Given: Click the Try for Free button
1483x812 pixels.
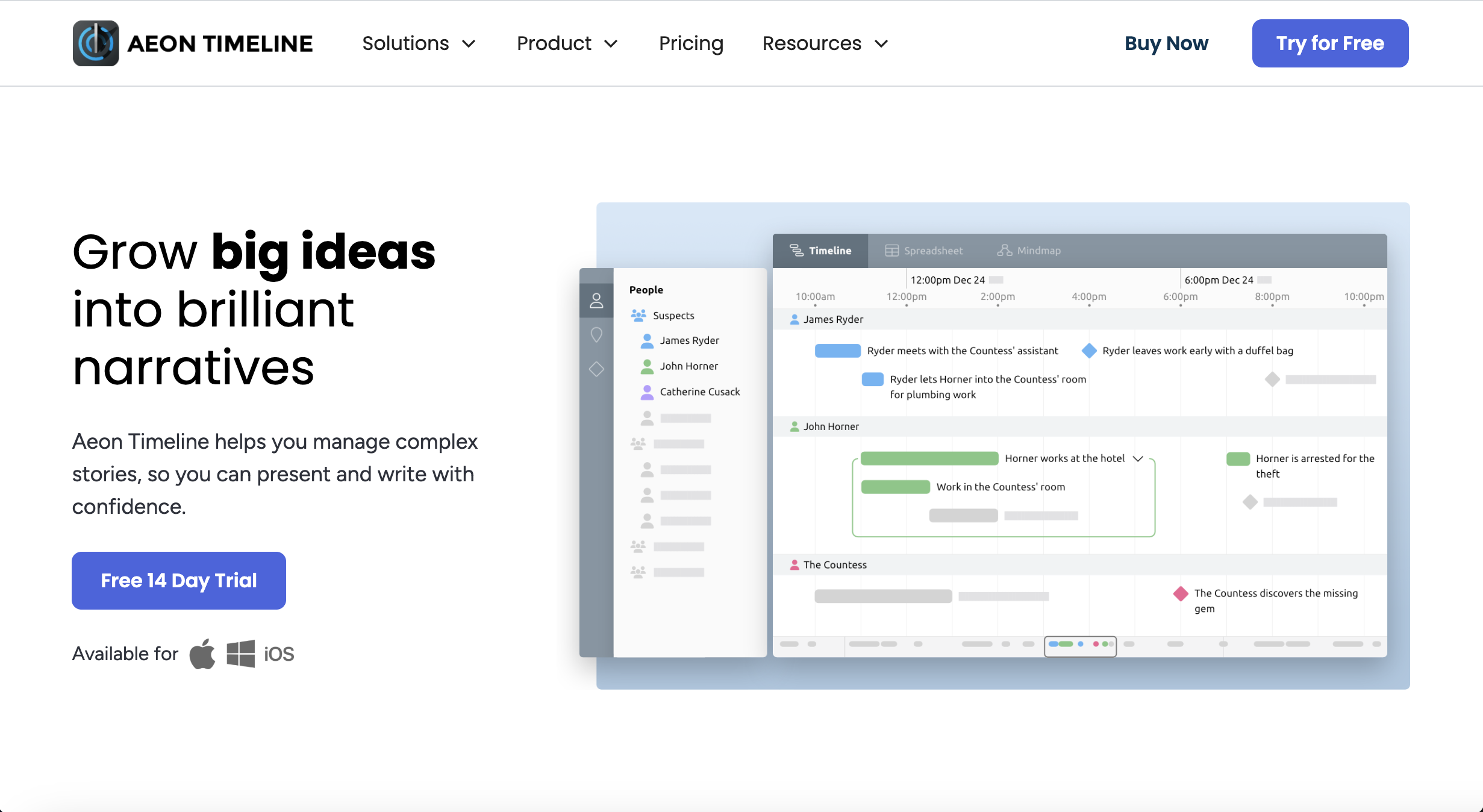Looking at the screenshot, I should click(1330, 43).
